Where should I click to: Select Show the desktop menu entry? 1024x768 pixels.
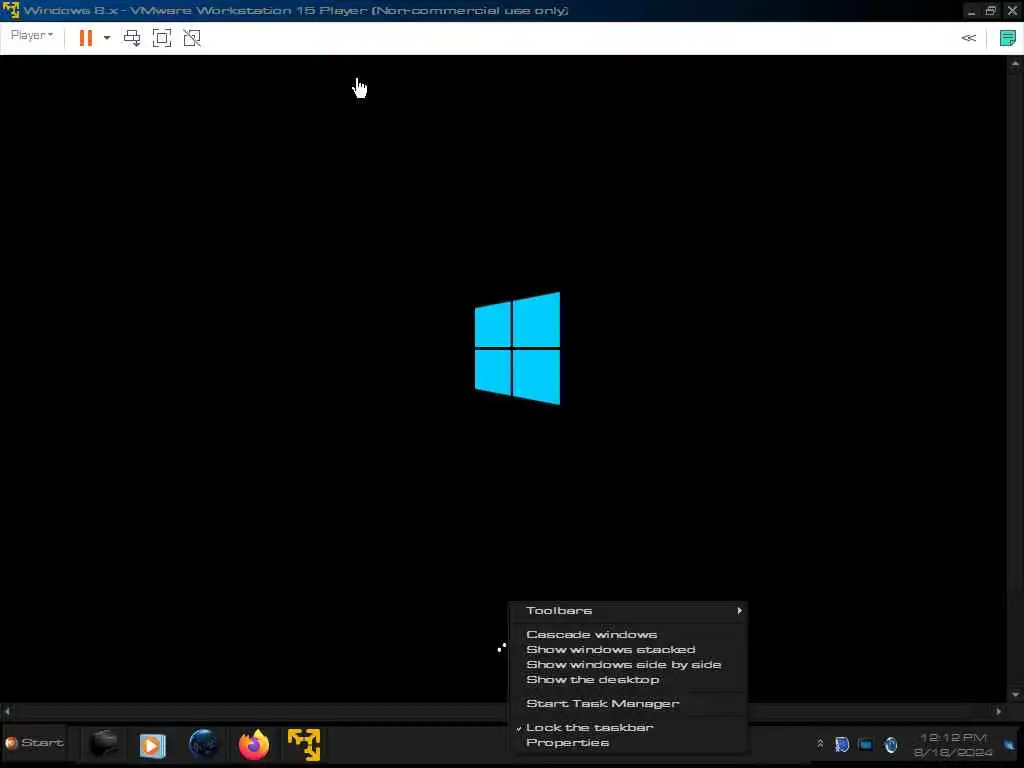pos(628,679)
